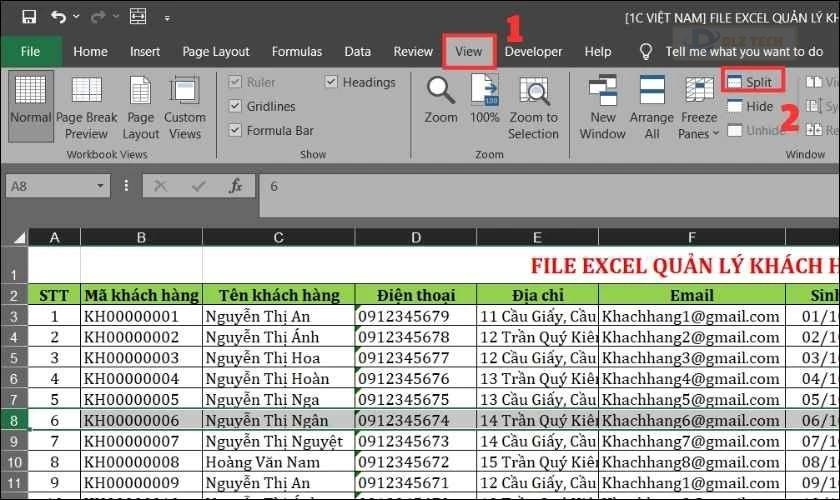Click the Enter checkmark in formula bar

tap(198, 186)
